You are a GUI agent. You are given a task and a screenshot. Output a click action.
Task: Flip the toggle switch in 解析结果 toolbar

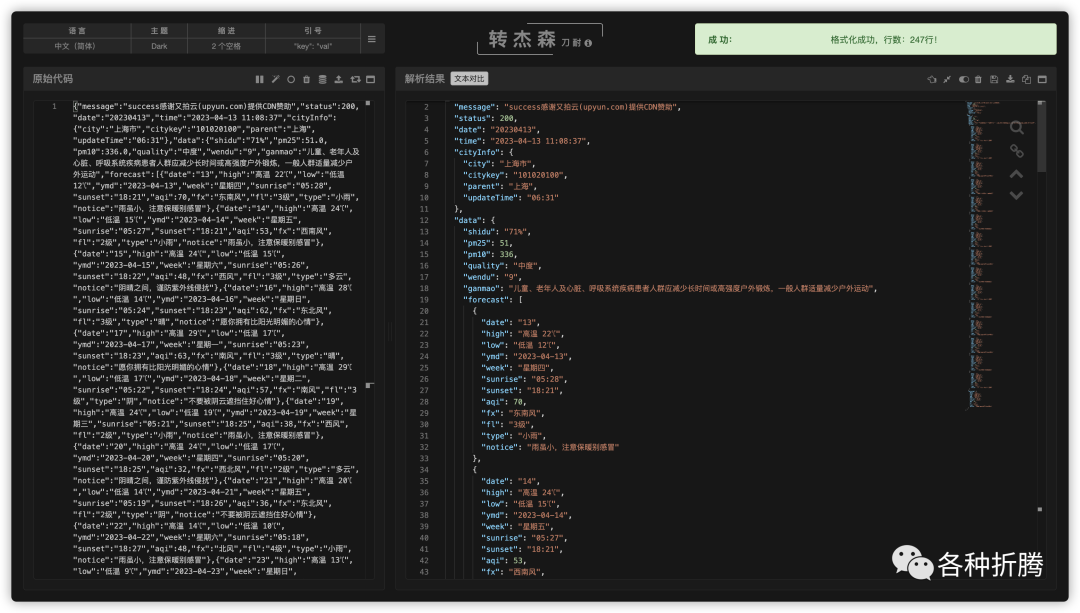pos(964,79)
